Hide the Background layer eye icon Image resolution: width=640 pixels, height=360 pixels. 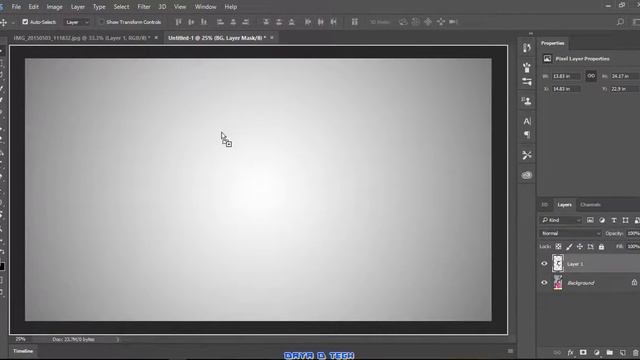pos(544,282)
